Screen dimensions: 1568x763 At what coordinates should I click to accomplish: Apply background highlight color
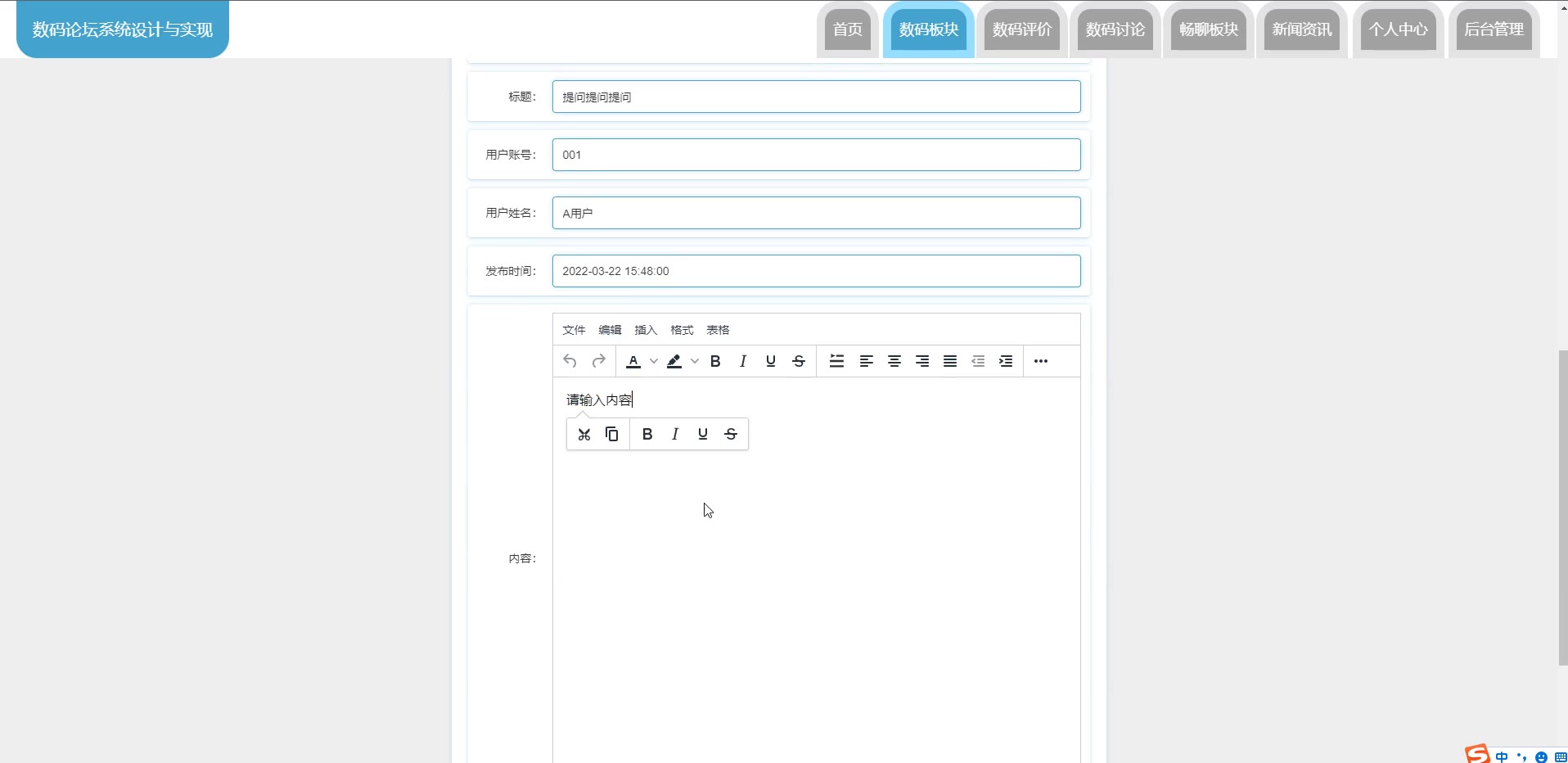(x=674, y=361)
